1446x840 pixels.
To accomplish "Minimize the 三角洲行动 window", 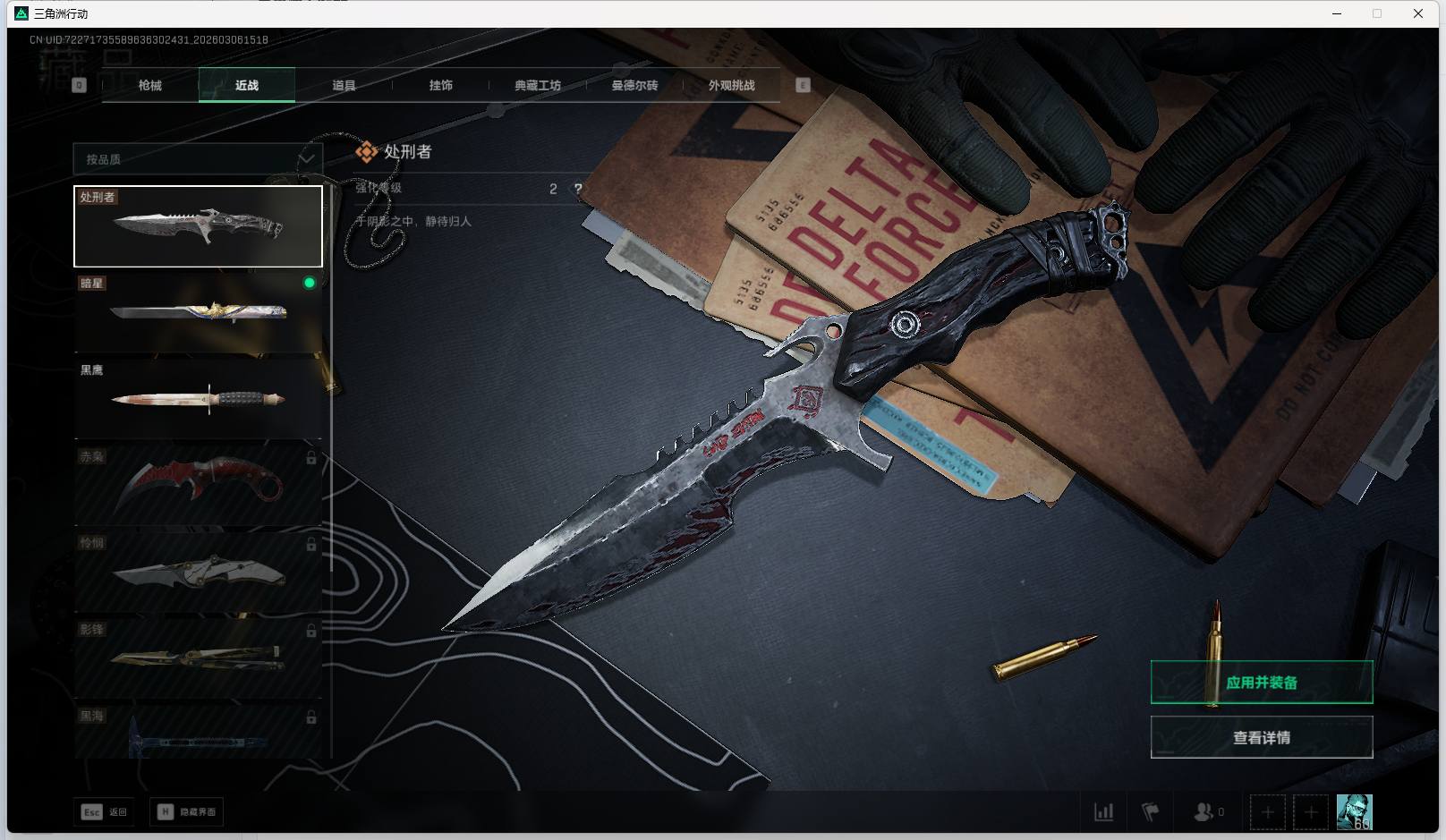I will coord(1338,13).
